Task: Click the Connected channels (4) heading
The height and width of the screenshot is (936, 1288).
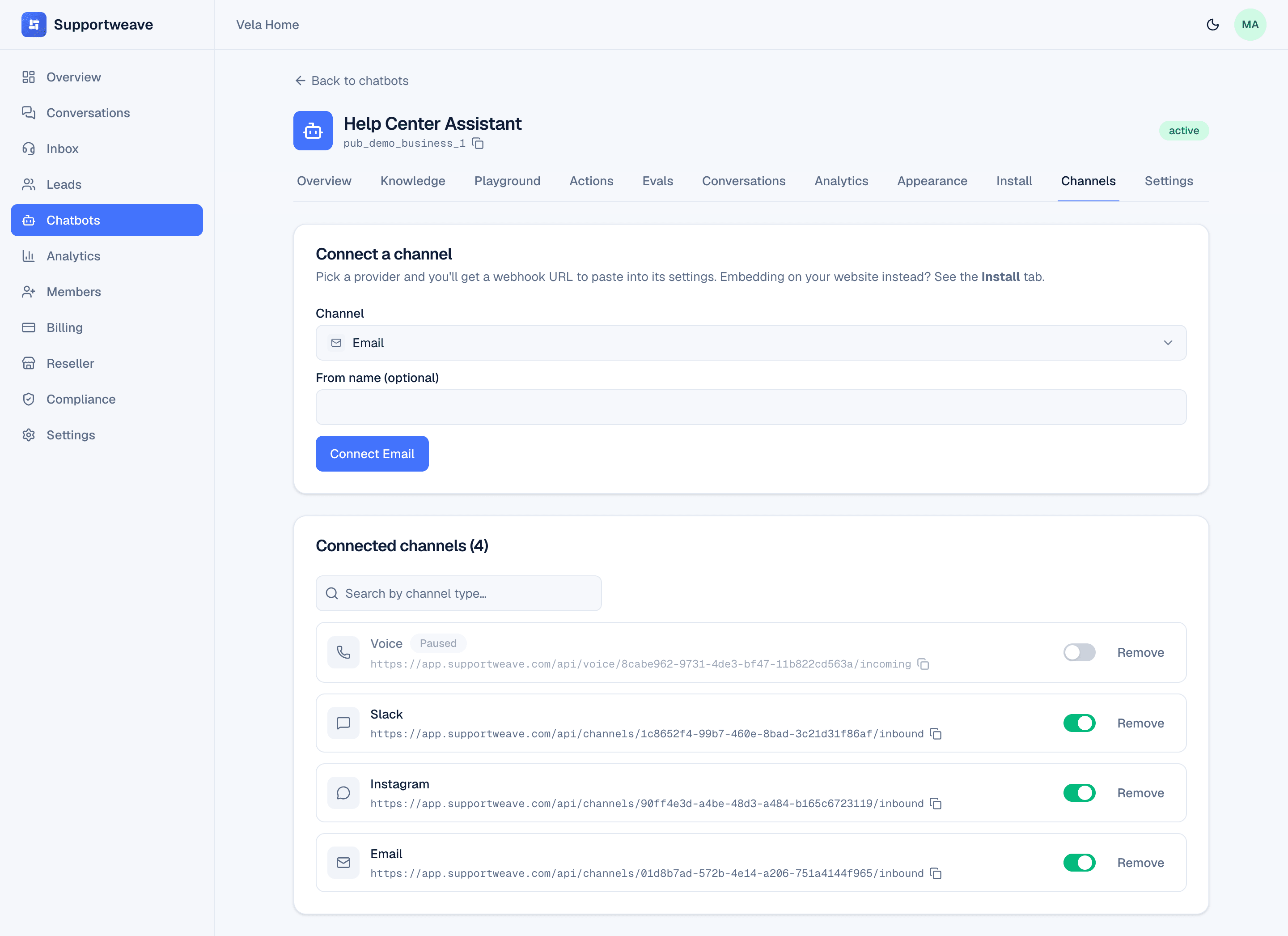Action: 402,545
